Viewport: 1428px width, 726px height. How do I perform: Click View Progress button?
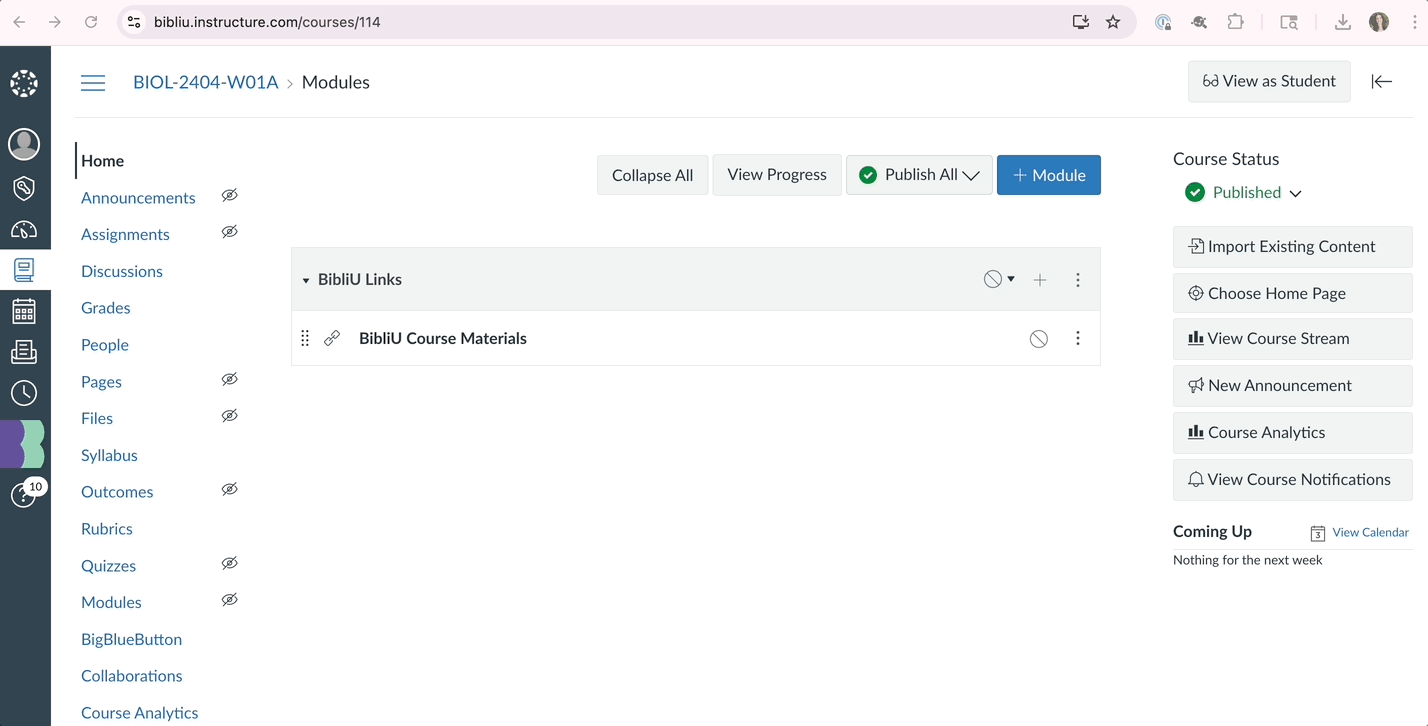tap(777, 175)
